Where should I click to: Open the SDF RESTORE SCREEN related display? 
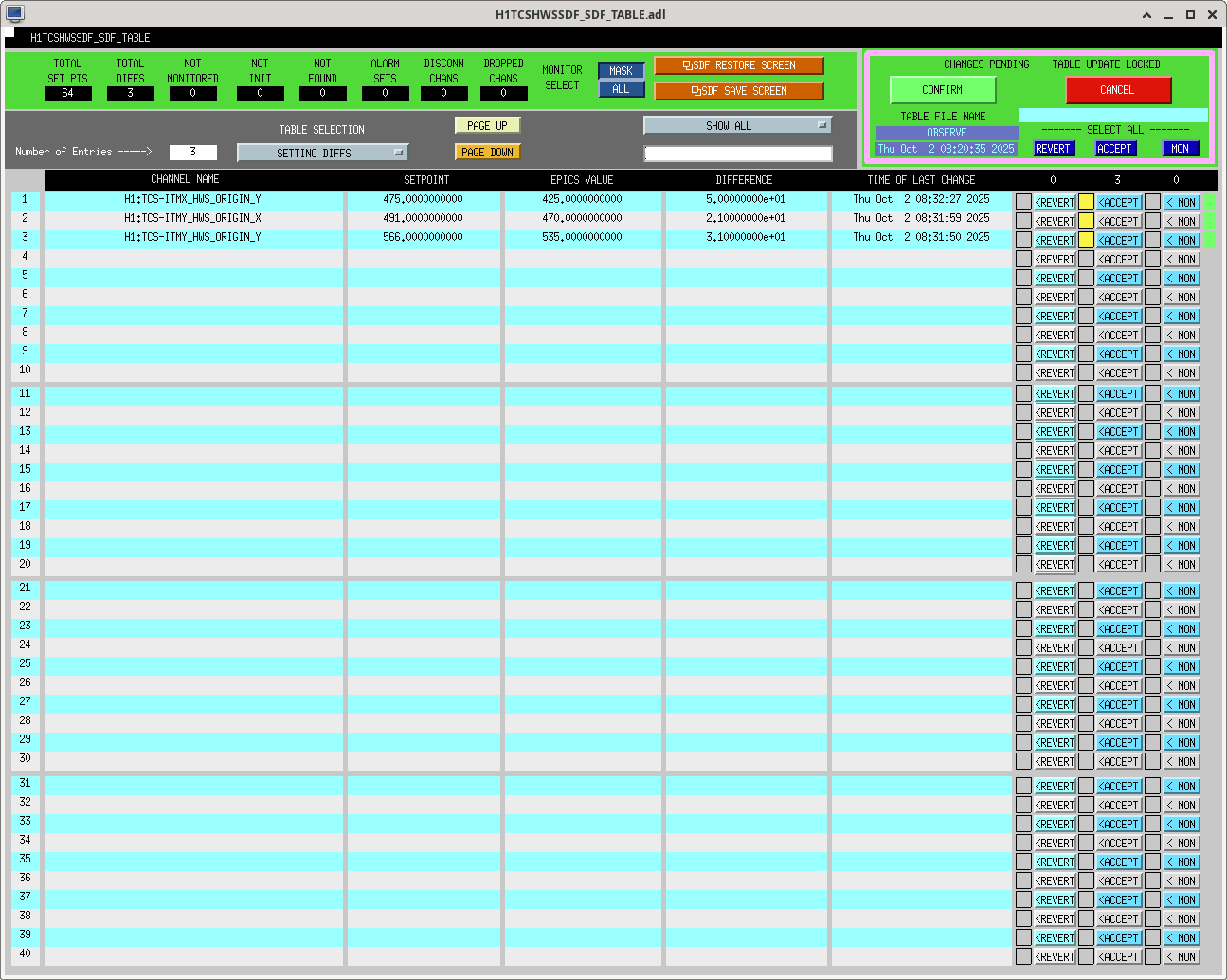pyautogui.click(x=738, y=65)
